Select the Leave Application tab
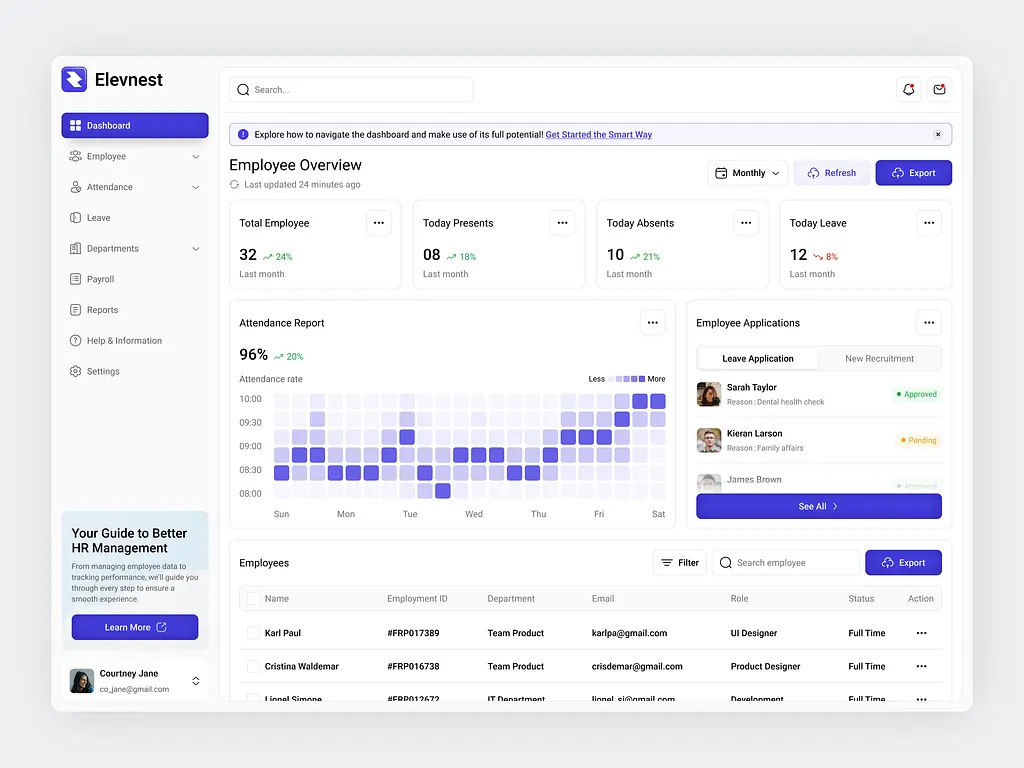 click(757, 359)
